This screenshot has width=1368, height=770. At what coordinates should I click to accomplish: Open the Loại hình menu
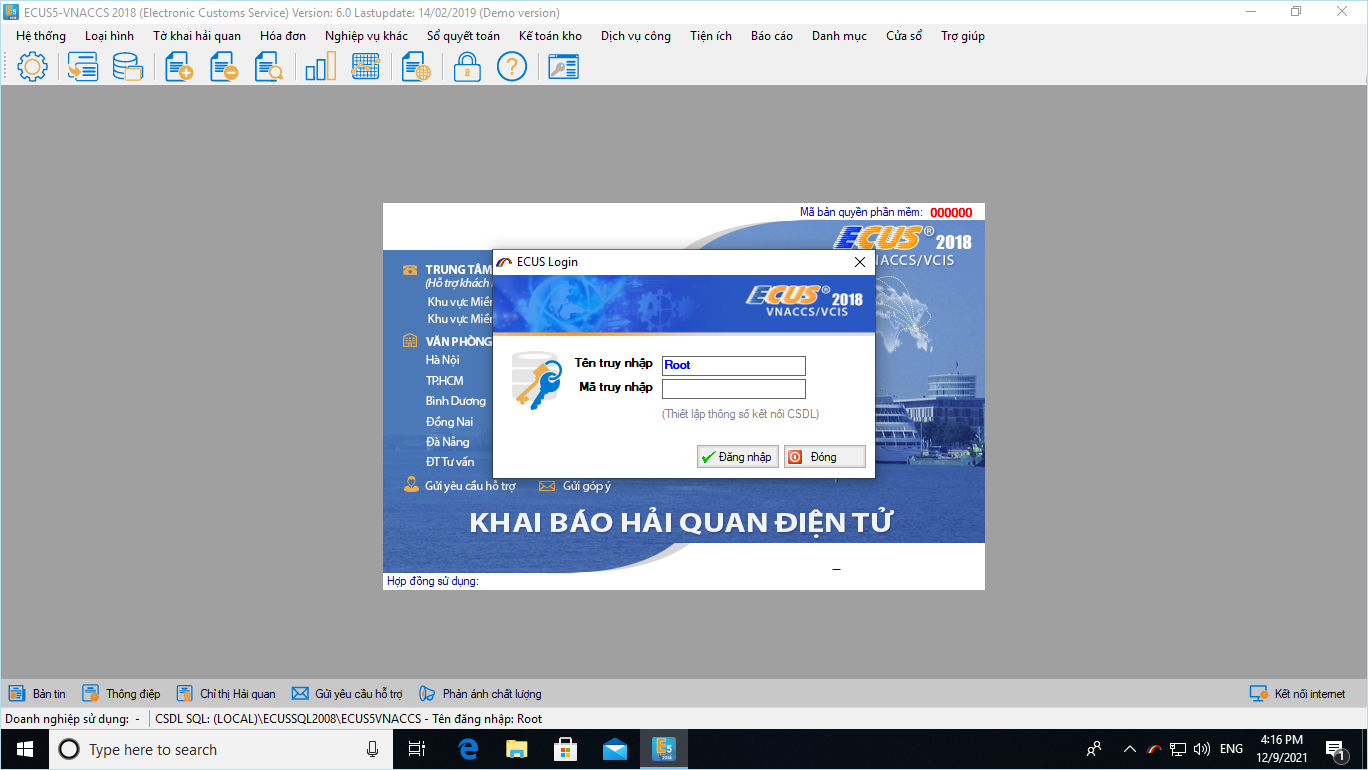(x=109, y=36)
